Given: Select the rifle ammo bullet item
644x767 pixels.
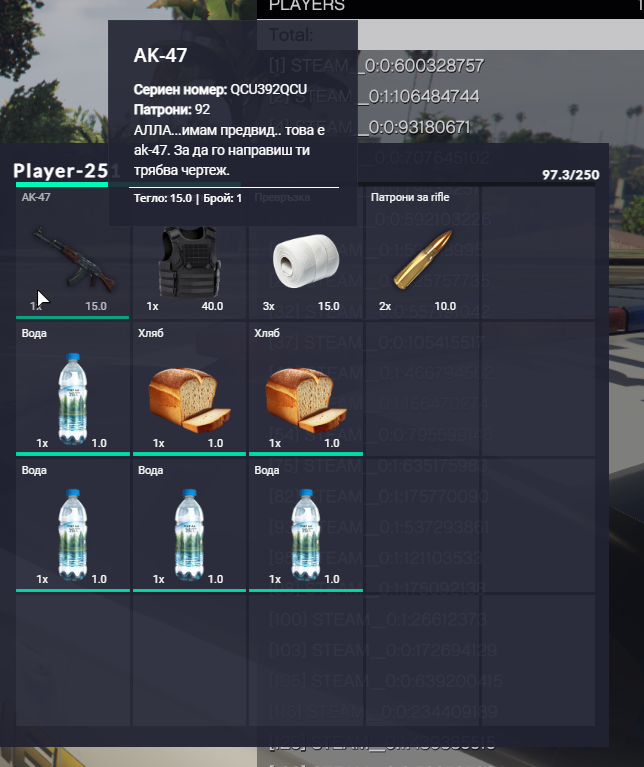Looking at the screenshot, I should pos(422,253).
